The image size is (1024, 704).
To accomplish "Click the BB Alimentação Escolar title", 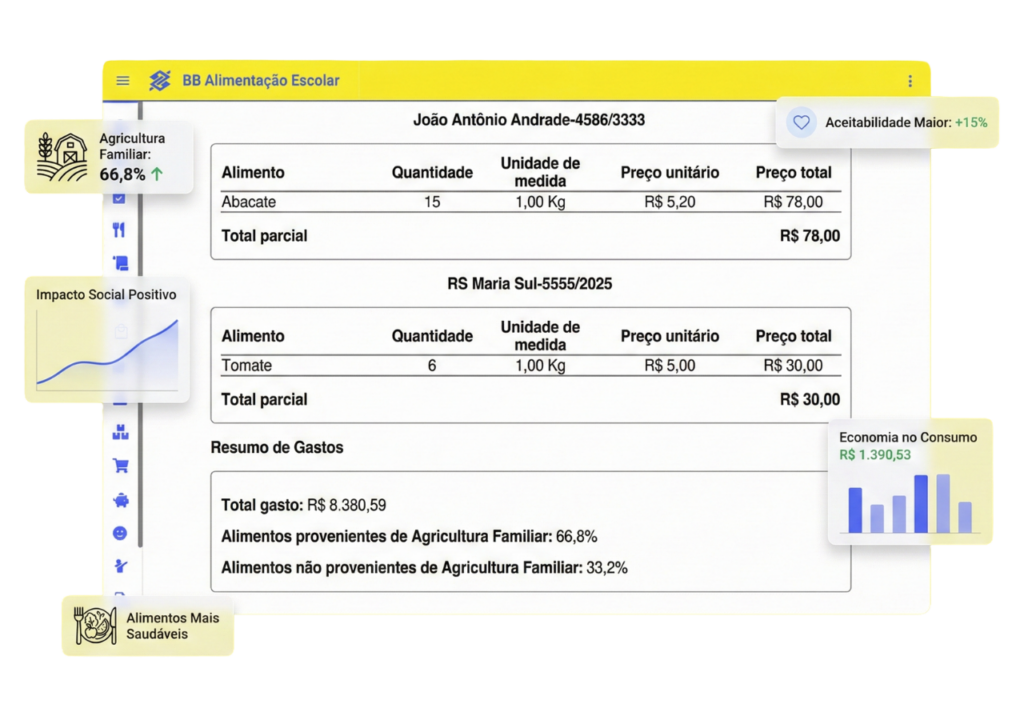I will click(x=260, y=81).
